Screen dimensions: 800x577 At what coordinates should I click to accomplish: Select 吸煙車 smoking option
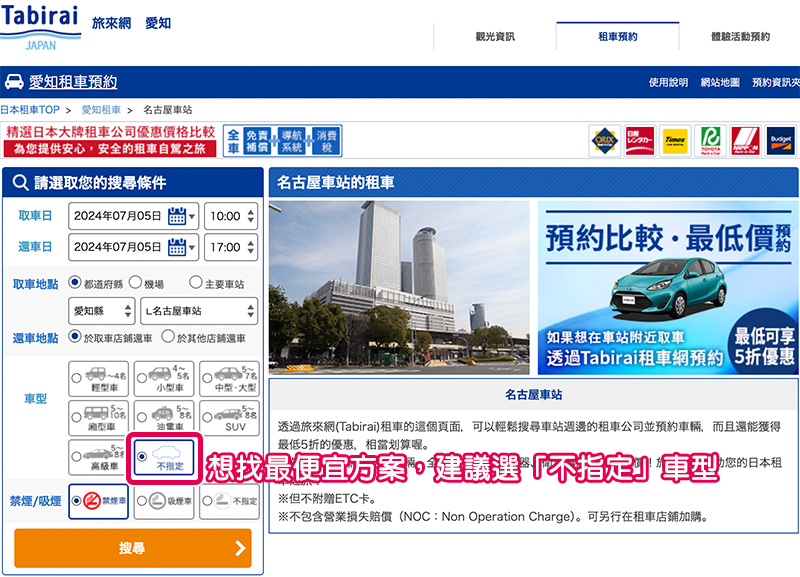(x=164, y=501)
